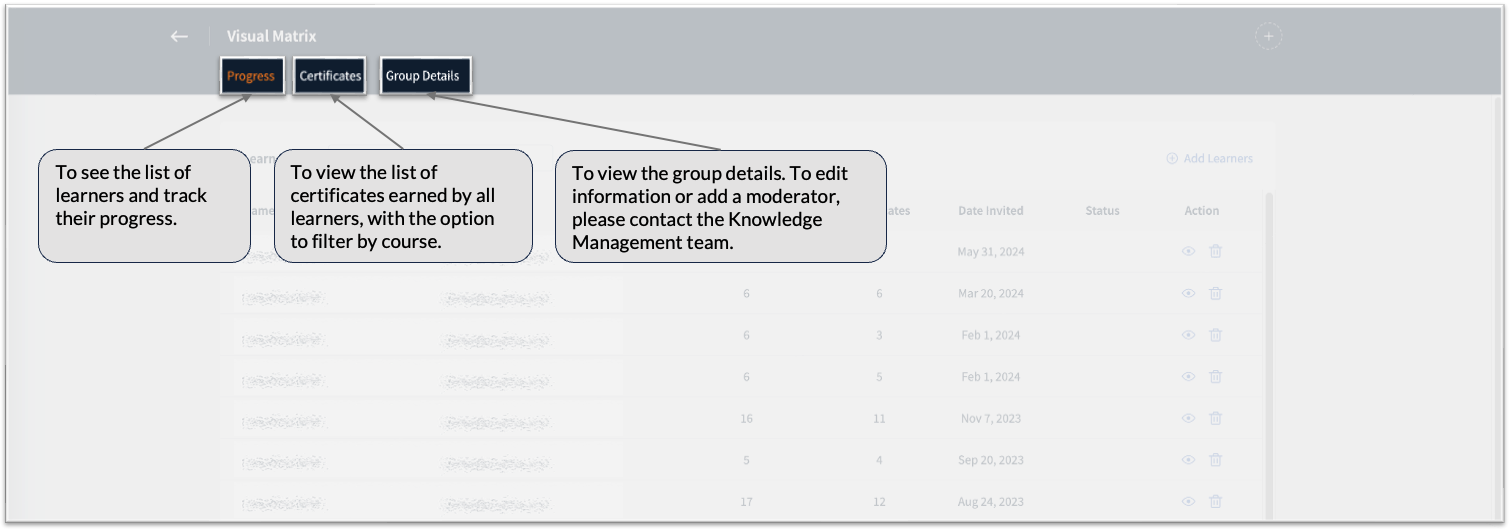1510x531 pixels.
Task: View learner invited May 31, 2024
Action: click(1188, 252)
